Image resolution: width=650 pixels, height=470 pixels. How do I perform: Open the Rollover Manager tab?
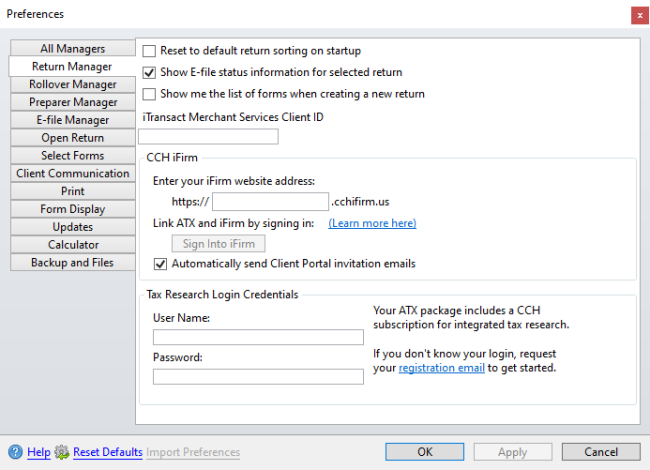(73, 84)
